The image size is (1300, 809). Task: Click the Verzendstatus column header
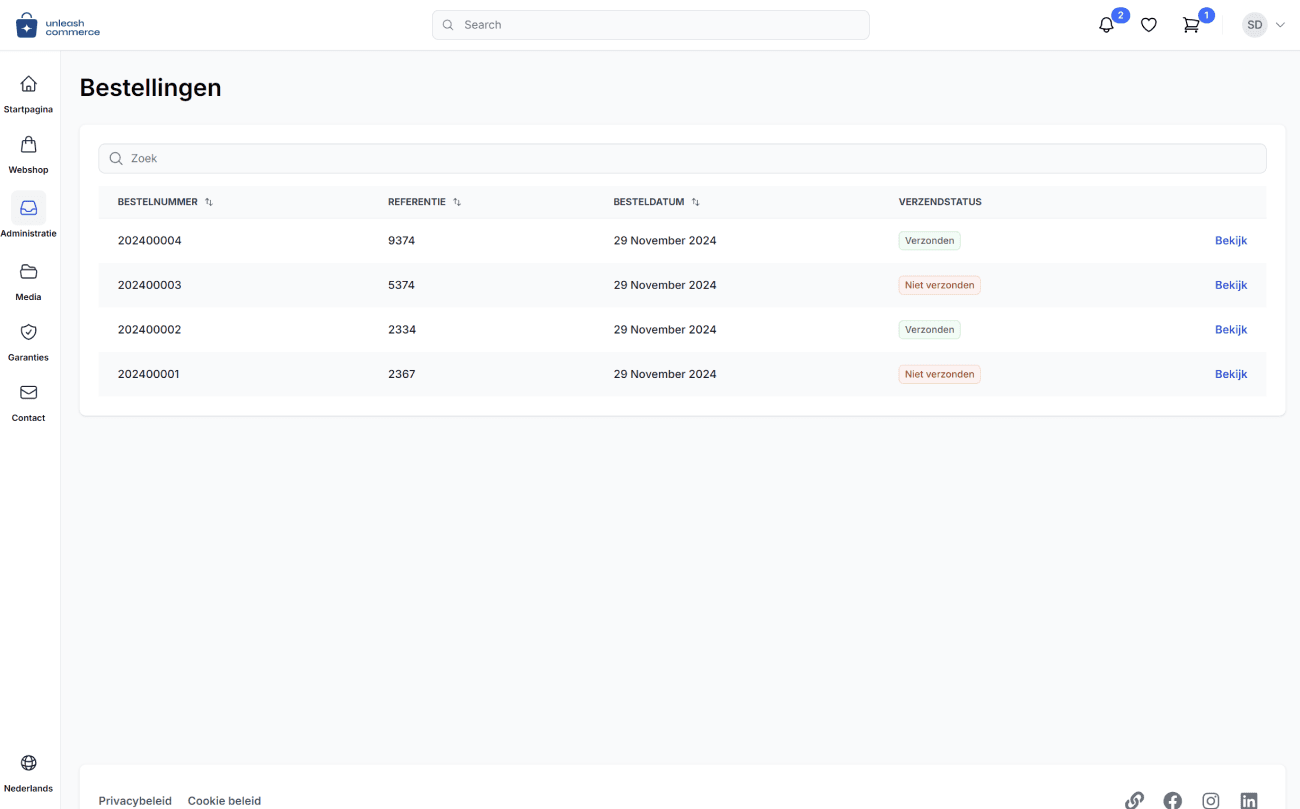point(940,202)
